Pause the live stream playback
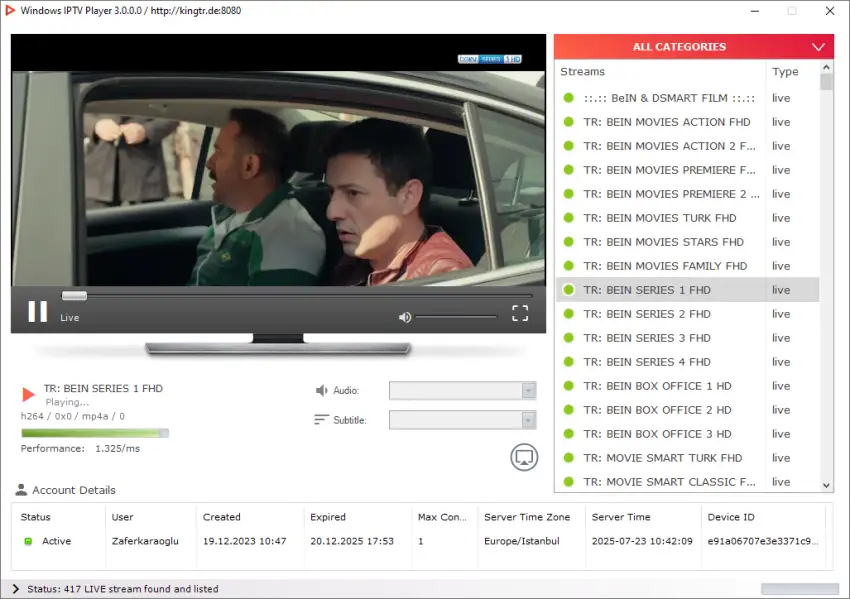This screenshot has height=599, width=850. [x=37, y=312]
